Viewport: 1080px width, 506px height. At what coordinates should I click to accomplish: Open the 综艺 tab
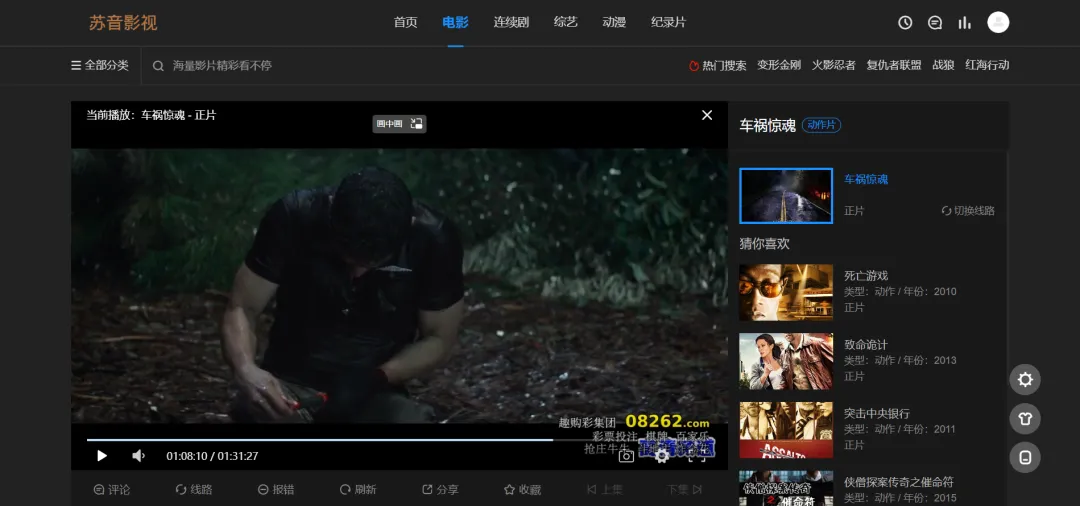pyautogui.click(x=565, y=23)
